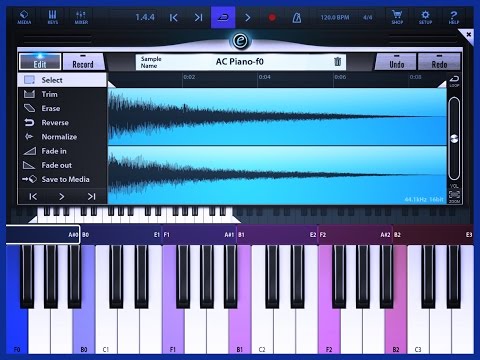
Task: Open Help question mark icon
Action: (454, 17)
